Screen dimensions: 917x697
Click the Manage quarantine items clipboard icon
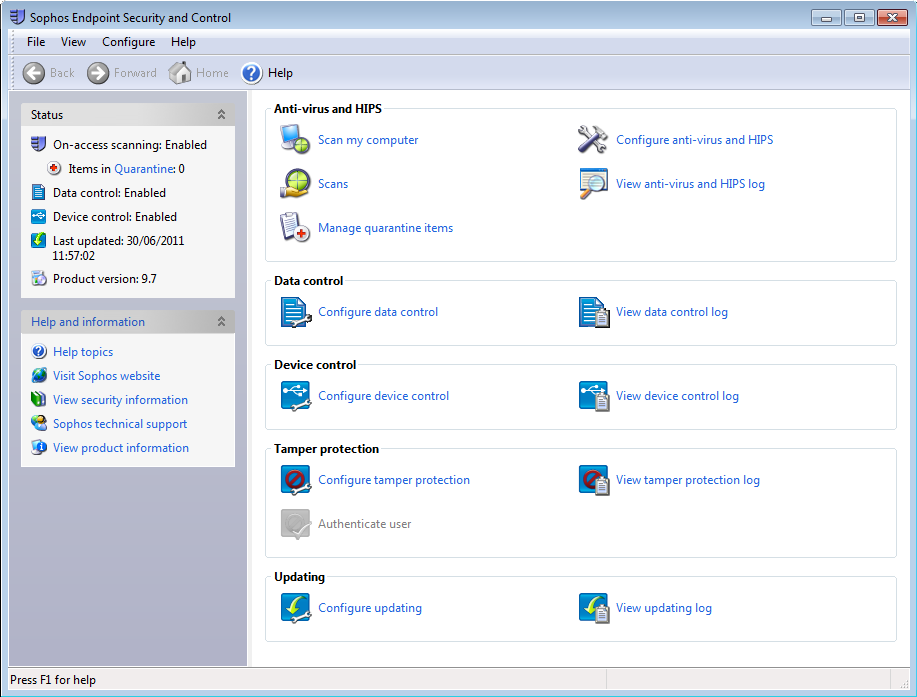pos(295,227)
